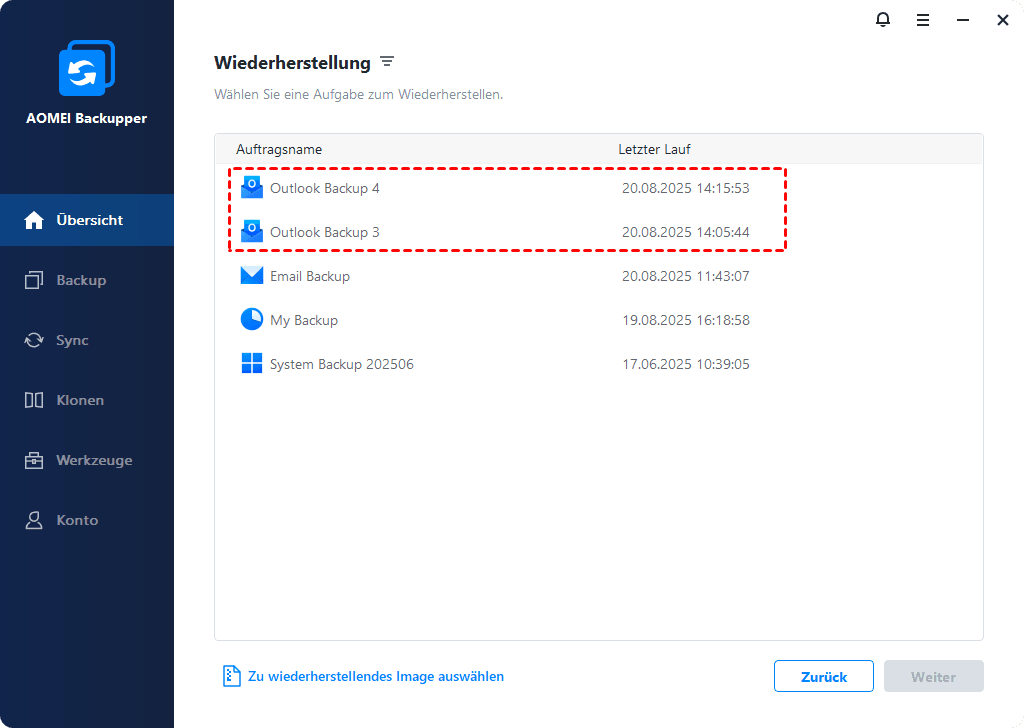Click the envelope icon of Email Backup
This screenshot has width=1024, height=728.
point(251,276)
